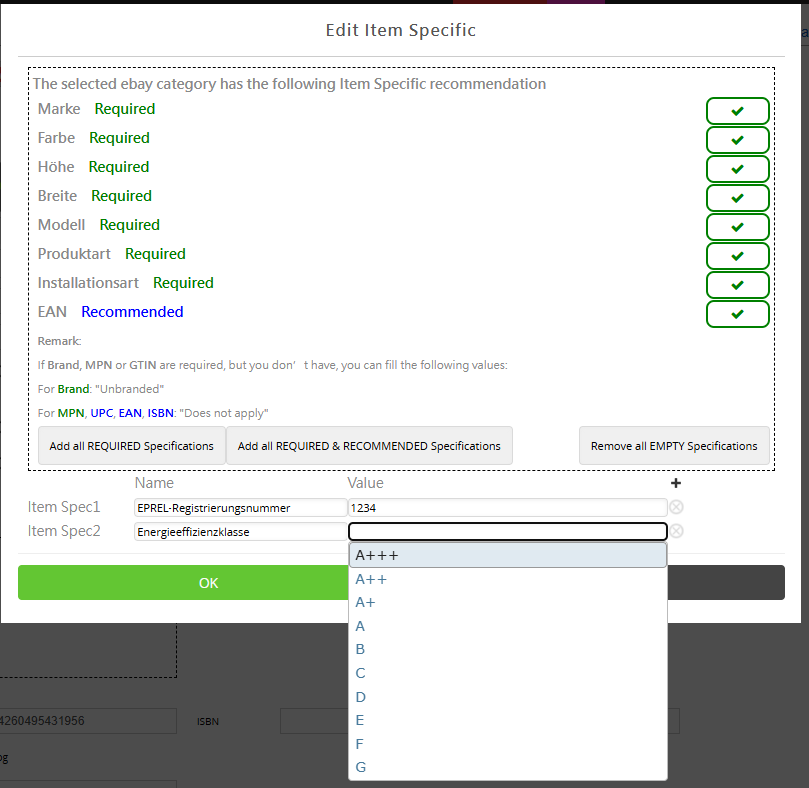Remove Item Spec1 row with delete icon
The image size is (809, 788).
(677, 507)
